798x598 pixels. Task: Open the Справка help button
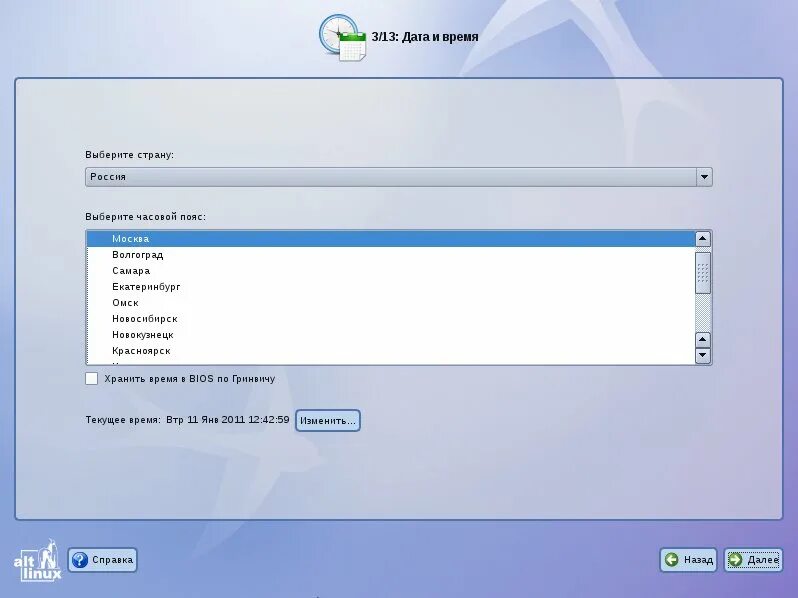pyautogui.click(x=102, y=560)
